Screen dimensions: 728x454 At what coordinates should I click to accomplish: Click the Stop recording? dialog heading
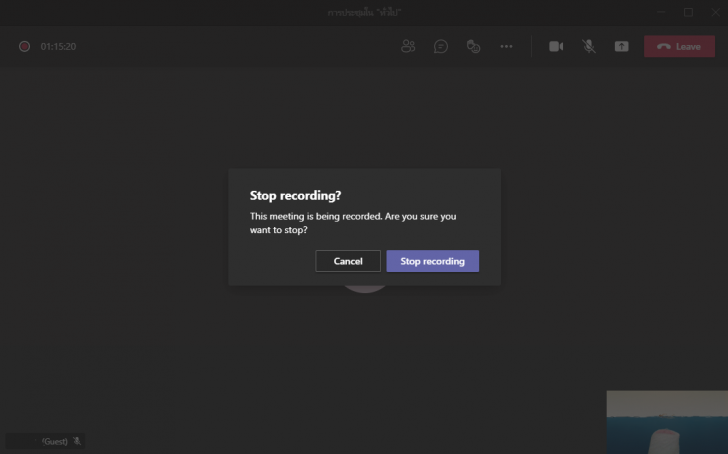coord(295,195)
